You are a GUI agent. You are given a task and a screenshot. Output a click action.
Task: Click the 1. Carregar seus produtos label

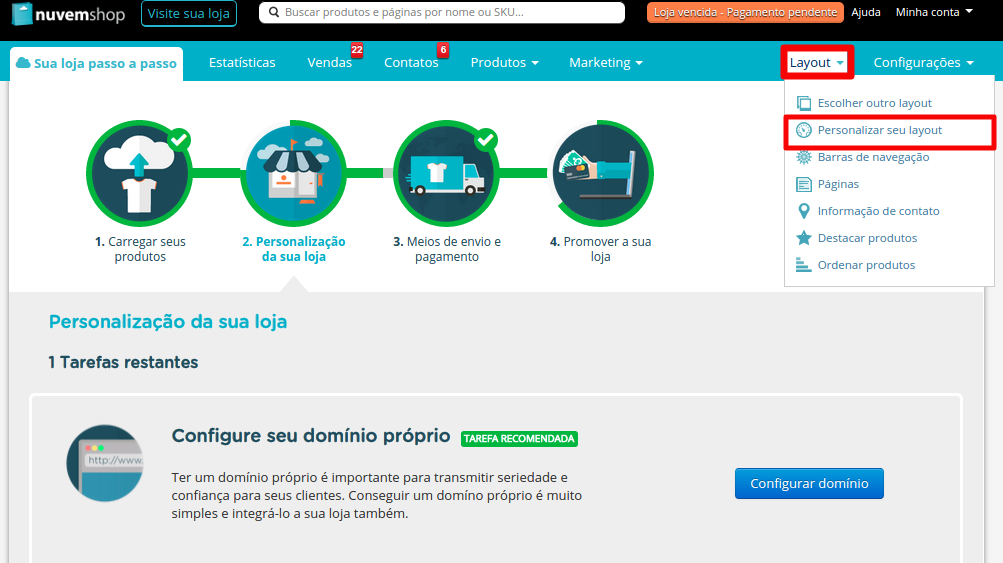pos(140,249)
